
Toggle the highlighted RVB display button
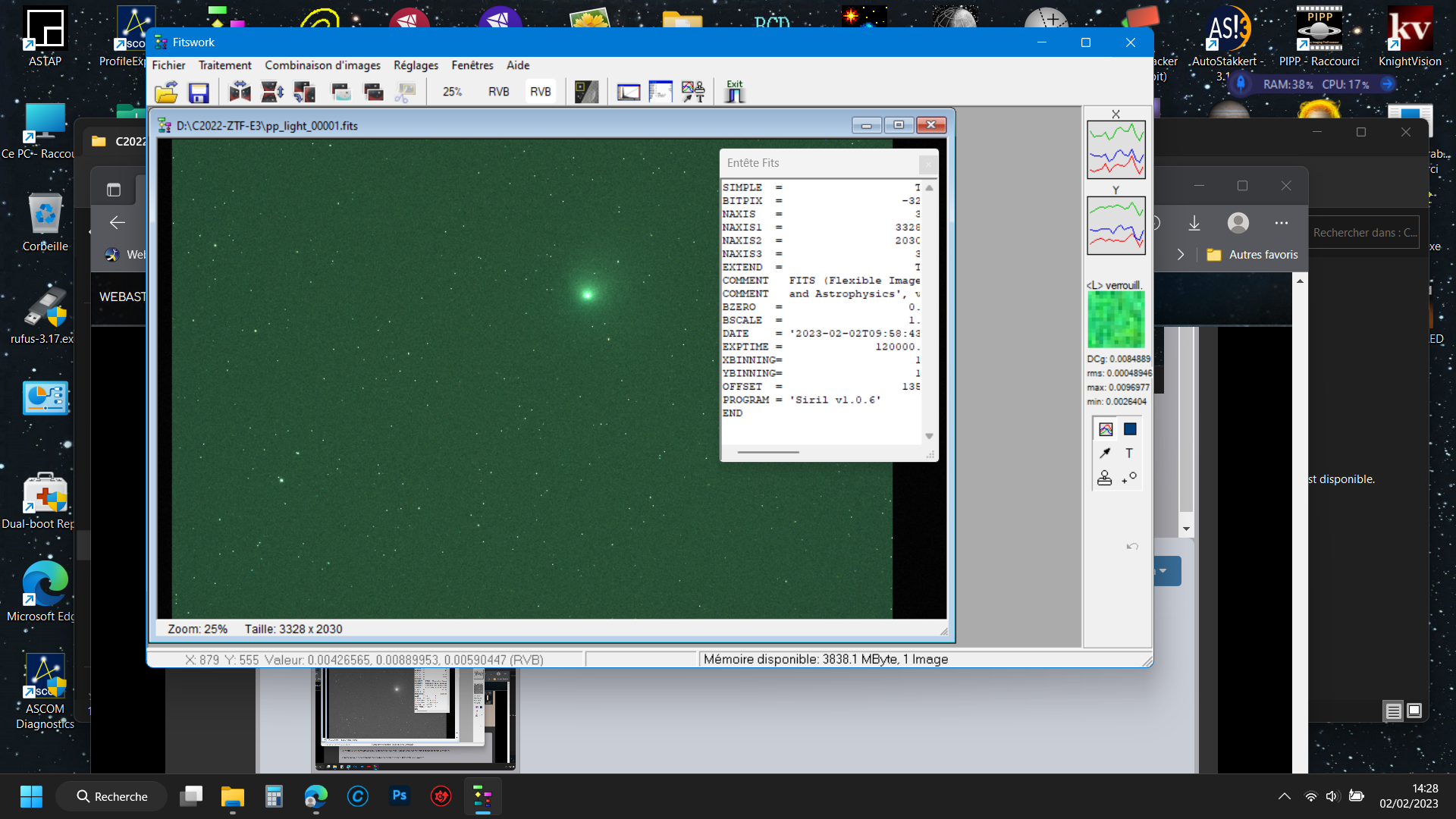[541, 92]
